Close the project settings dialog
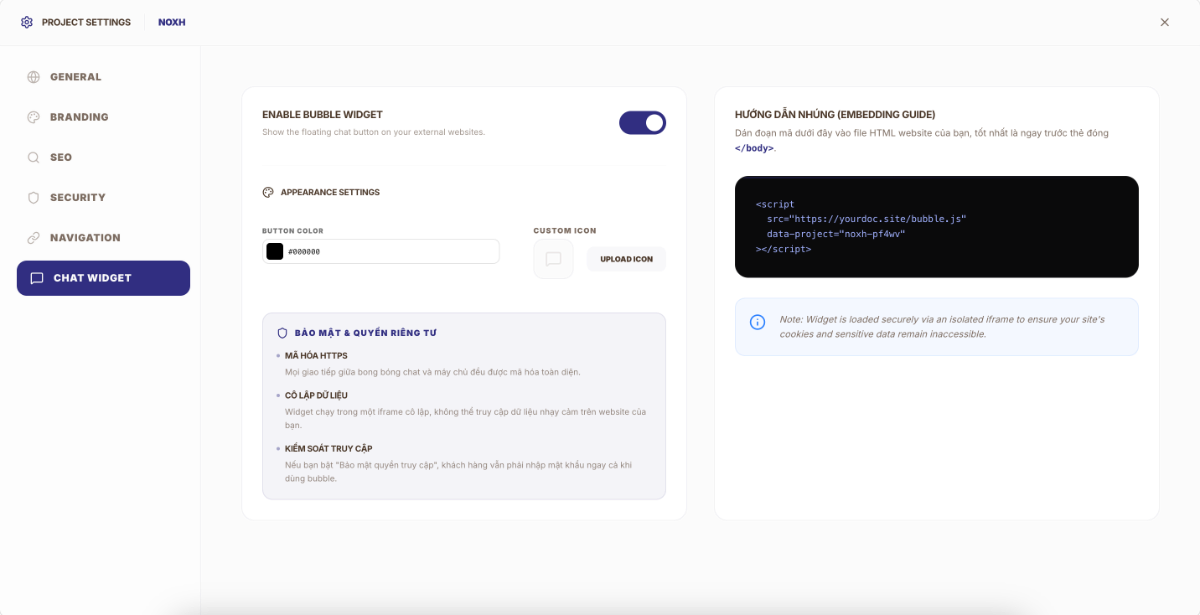 (x=1164, y=22)
